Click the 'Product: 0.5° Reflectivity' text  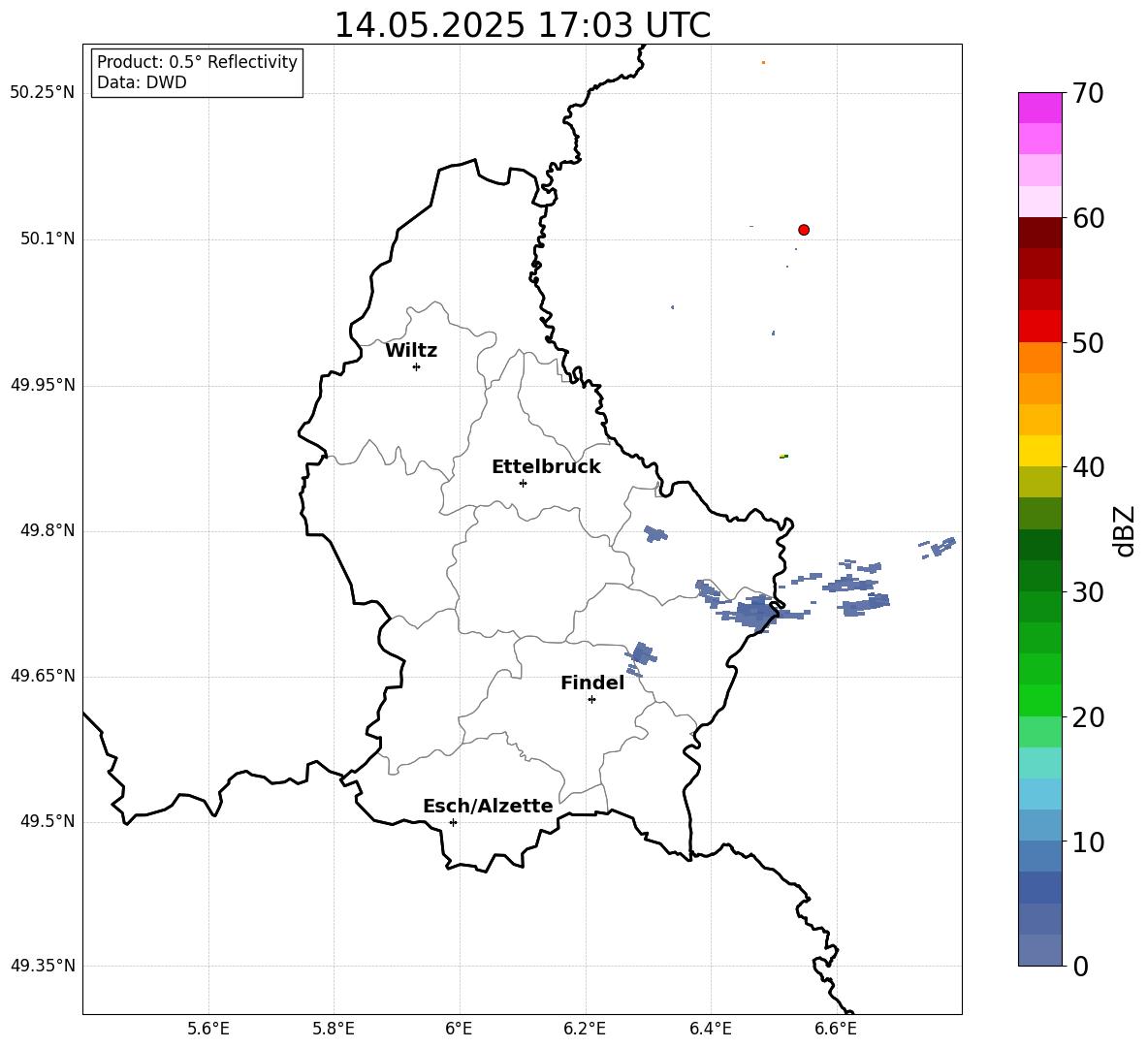click(x=197, y=62)
